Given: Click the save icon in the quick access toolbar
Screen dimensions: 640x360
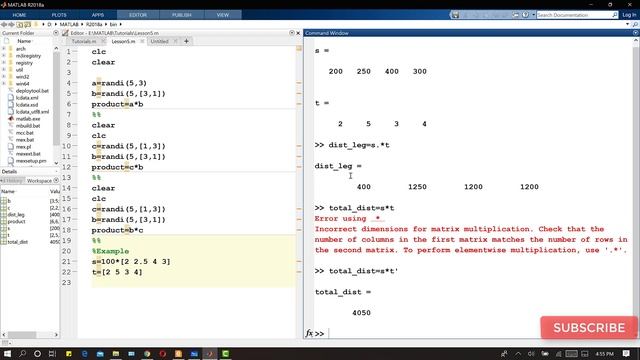Looking at the screenshot, I should 455,15.
